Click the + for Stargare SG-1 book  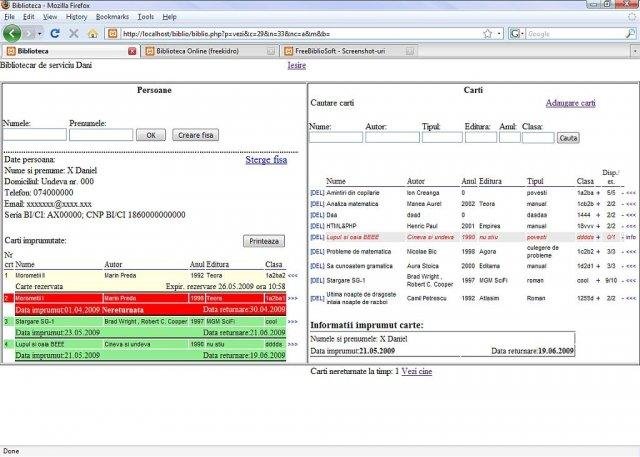pyautogui.click(x=598, y=280)
